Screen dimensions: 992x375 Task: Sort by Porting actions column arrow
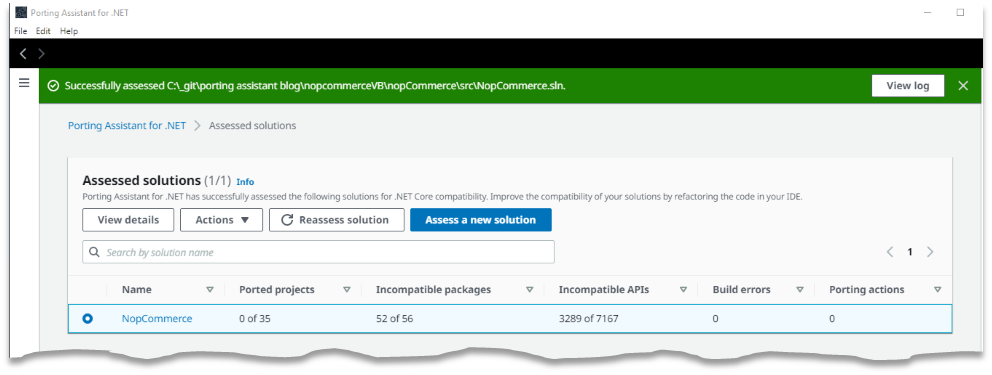coord(938,290)
